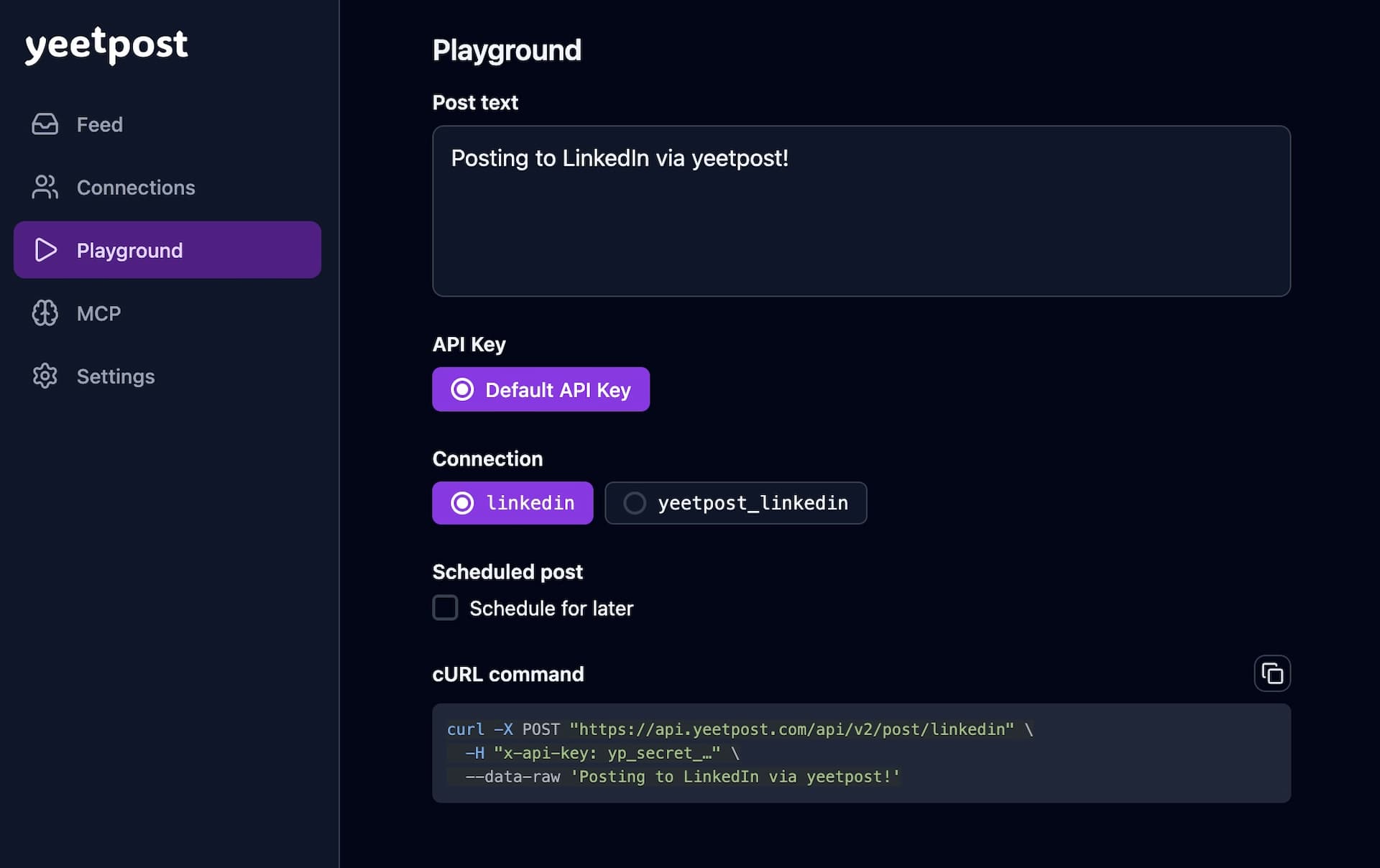1380x868 pixels.
Task: Click the yeetpost logo
Action: (106, 45)
